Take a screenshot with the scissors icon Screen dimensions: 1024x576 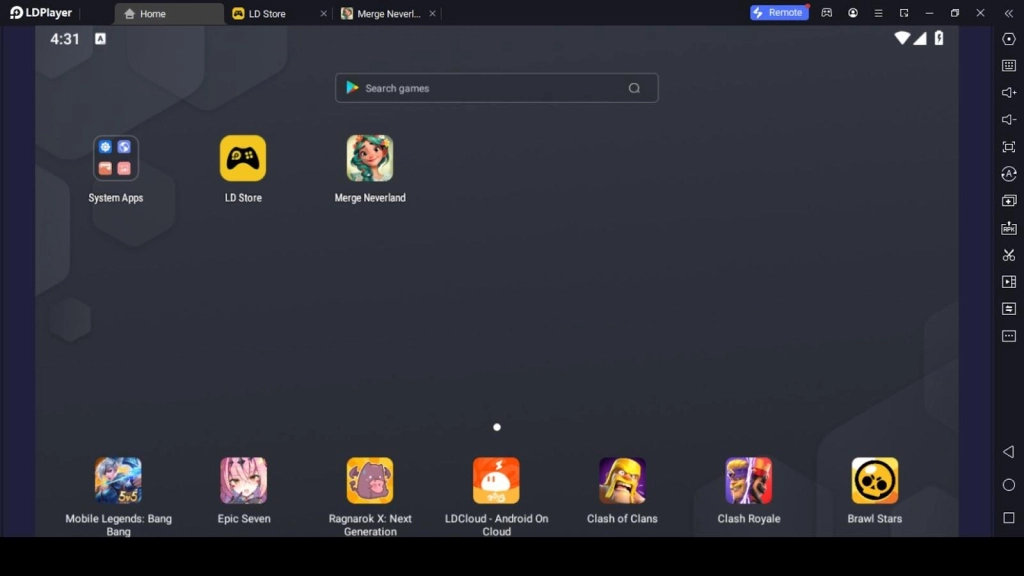1008,255
